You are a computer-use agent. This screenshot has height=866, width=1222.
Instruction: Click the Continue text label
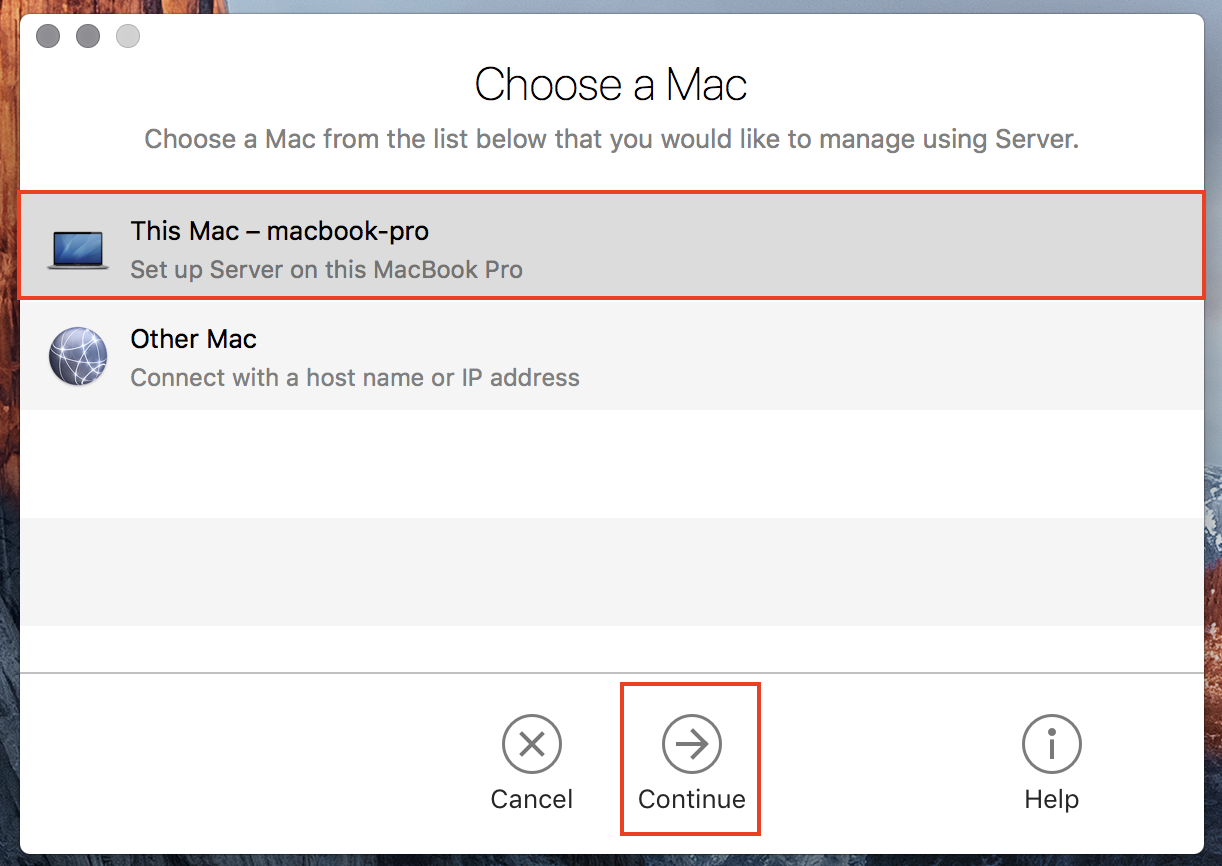[x=691, y=800]
